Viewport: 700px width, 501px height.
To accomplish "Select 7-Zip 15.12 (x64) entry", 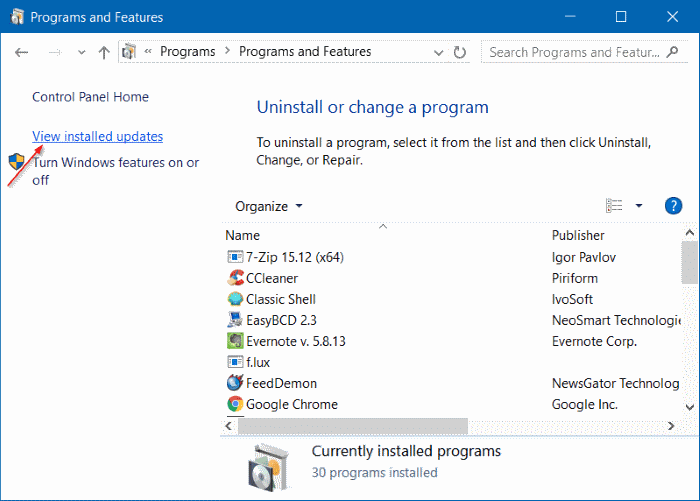I will click(x=295, y=257).
